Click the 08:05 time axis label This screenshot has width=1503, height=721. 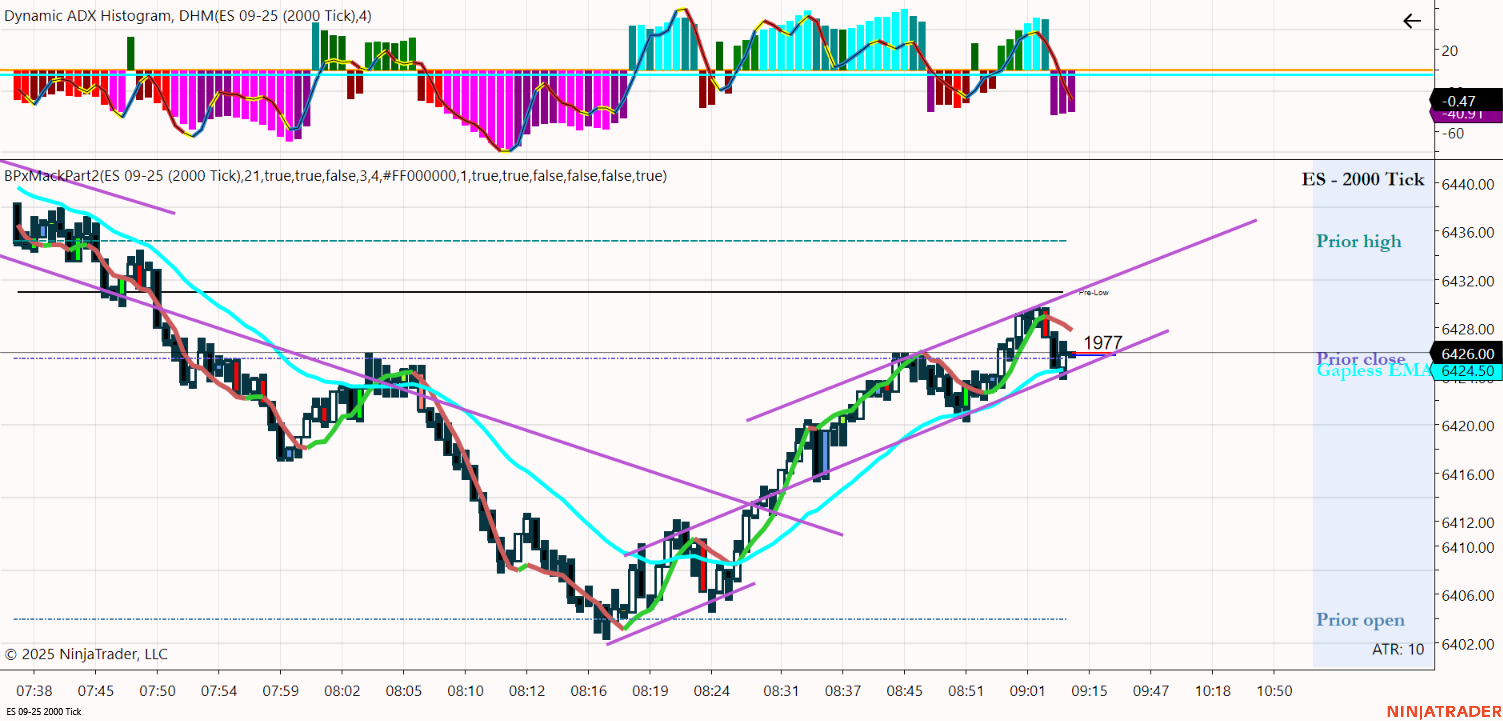(x=403, y=691)
